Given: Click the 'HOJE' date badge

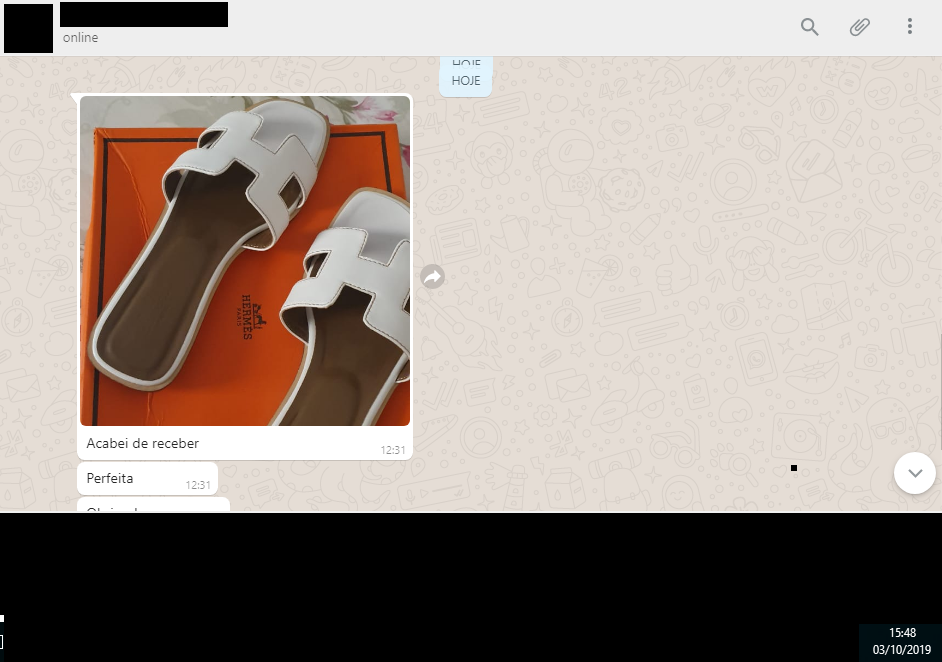Looking at the screenshot, I should tap(466, 80).
